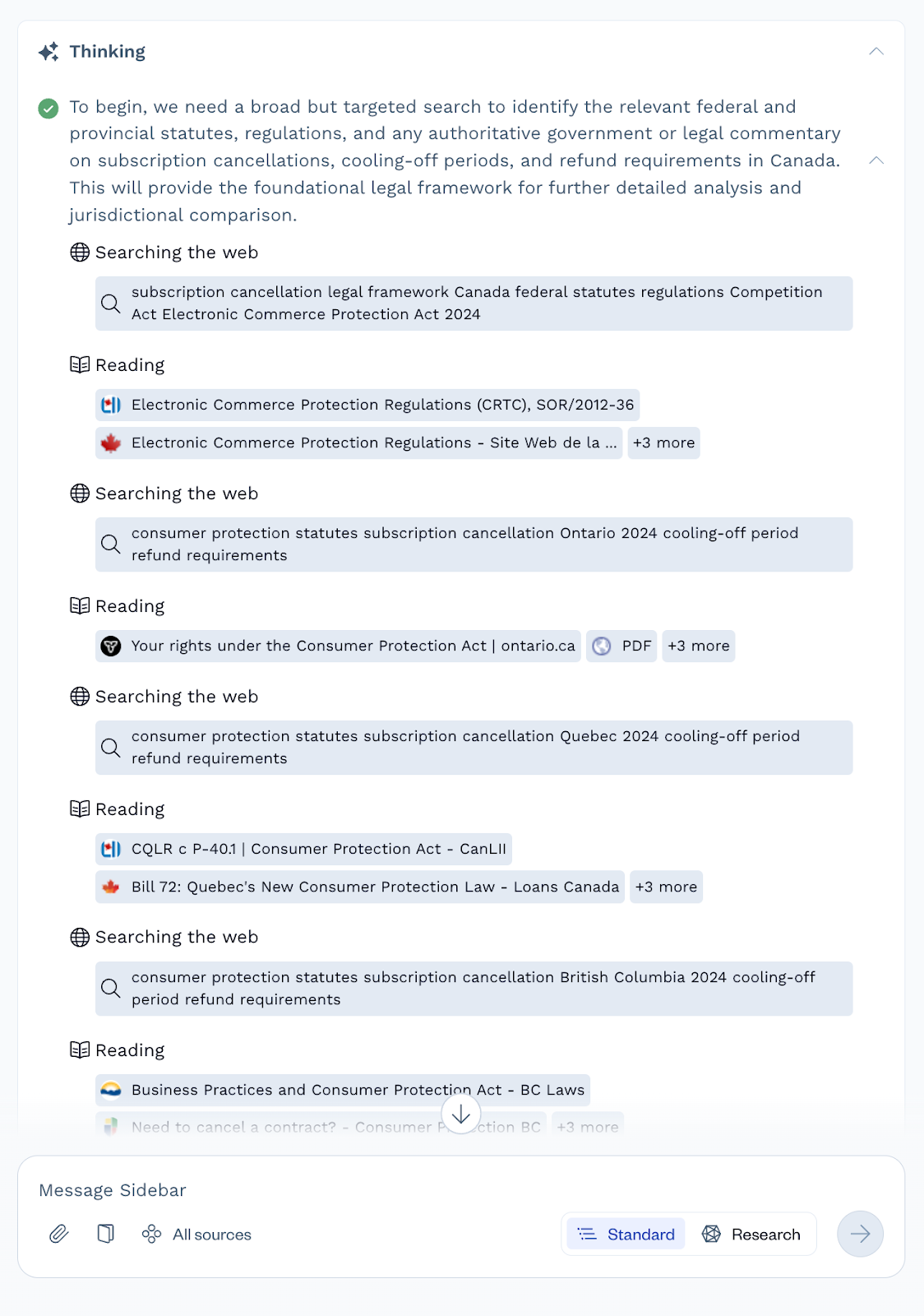Viewport: 924px width, 1316px height.
Task: Open Business Practices and Consumer Protection Act source
Action: pos(343,1090)
